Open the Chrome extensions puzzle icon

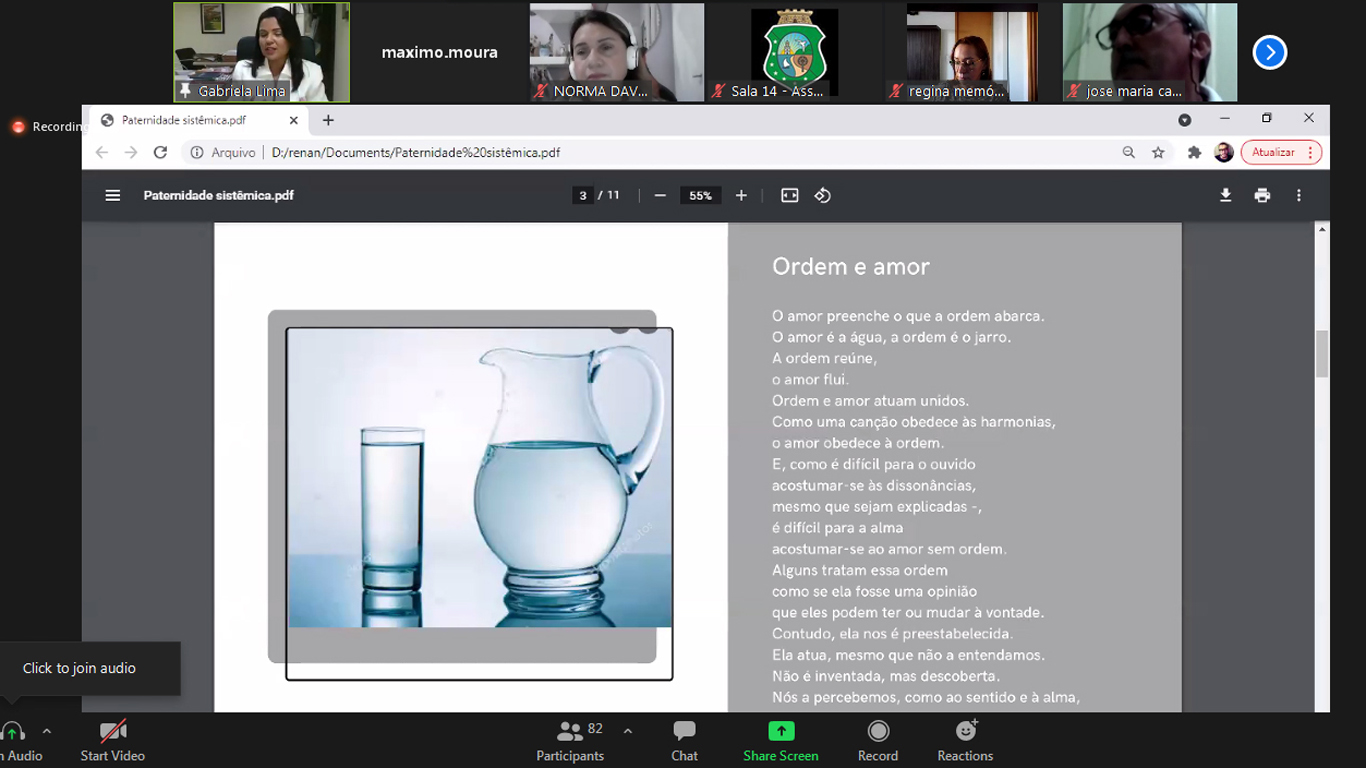point(1194,153)
